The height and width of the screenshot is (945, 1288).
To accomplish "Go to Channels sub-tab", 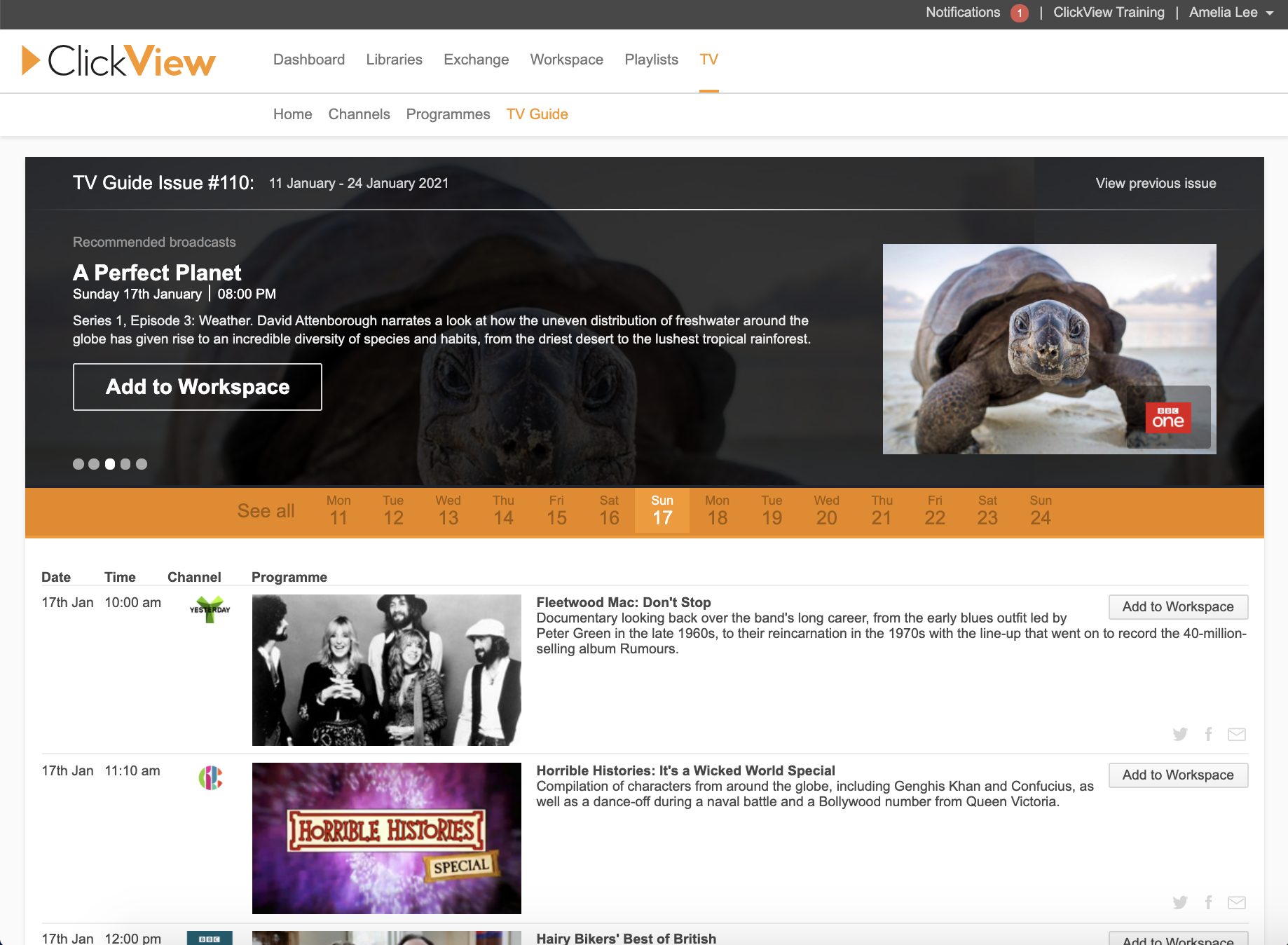I will click(359, 114).
